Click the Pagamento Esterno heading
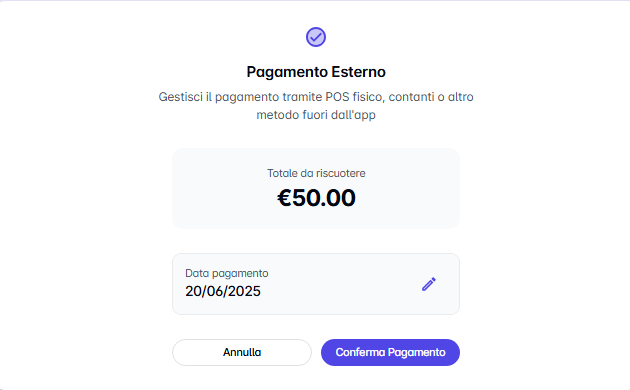 click(316, 72)
